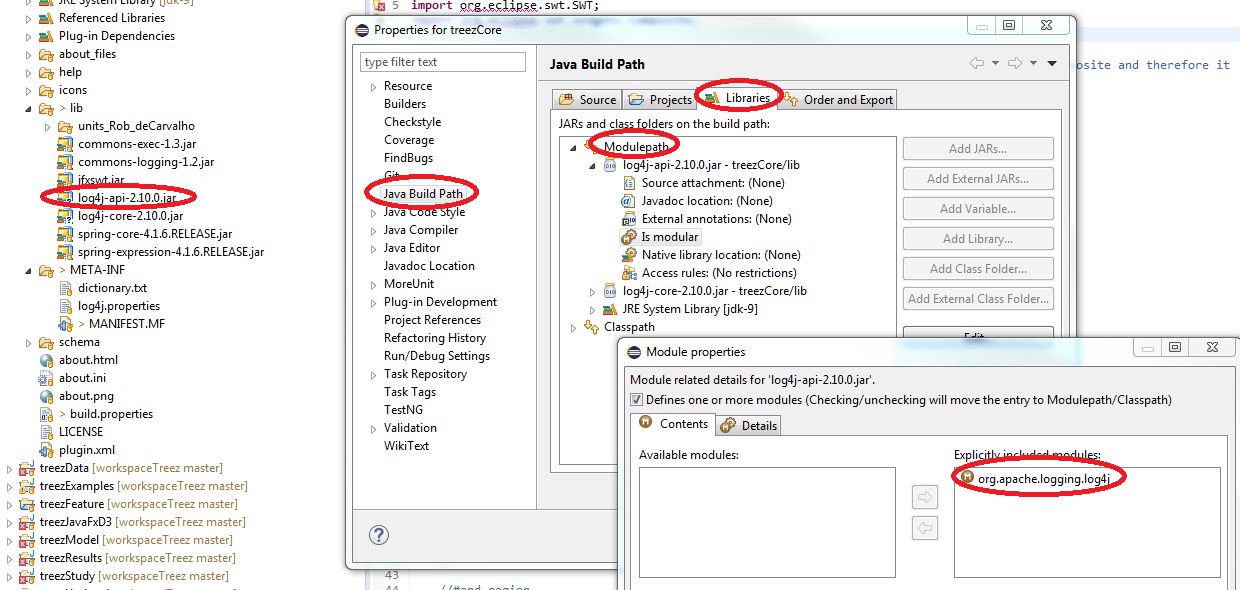Select Javadoc Location properties page
This screenshot has width=1240, height=590.
(429, 266)
